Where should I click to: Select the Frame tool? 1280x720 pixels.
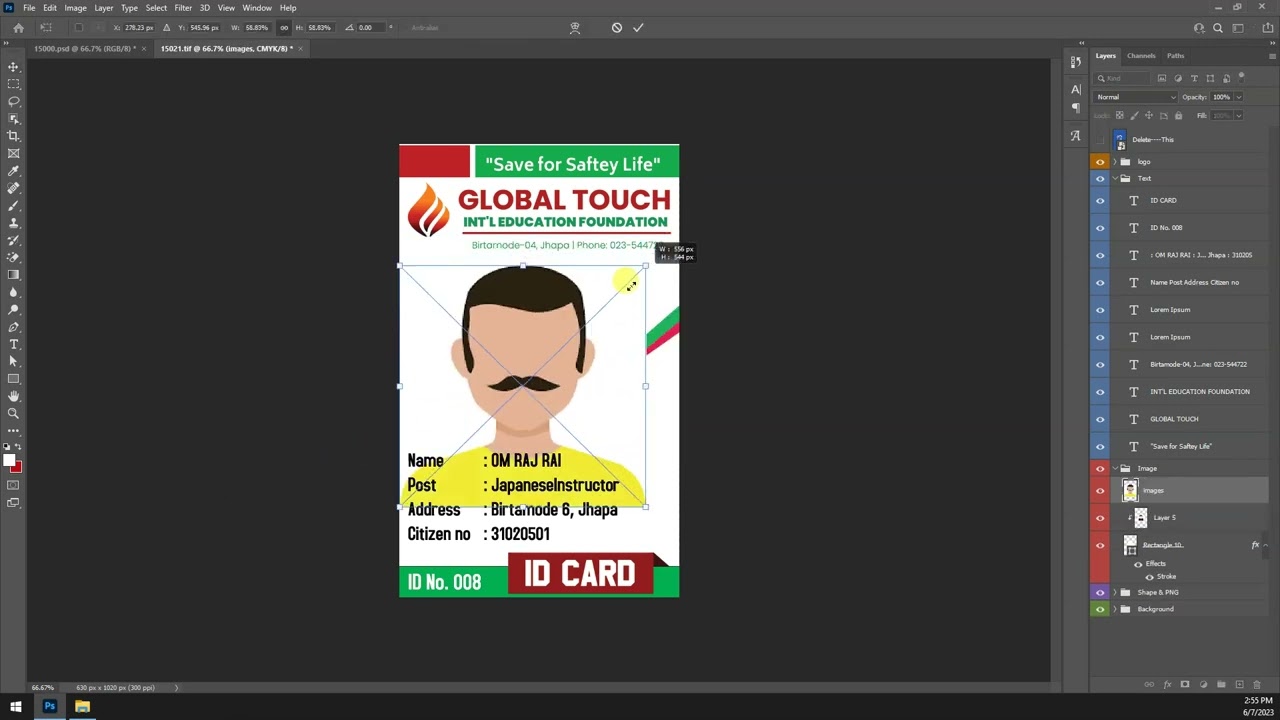pos(13,154)
